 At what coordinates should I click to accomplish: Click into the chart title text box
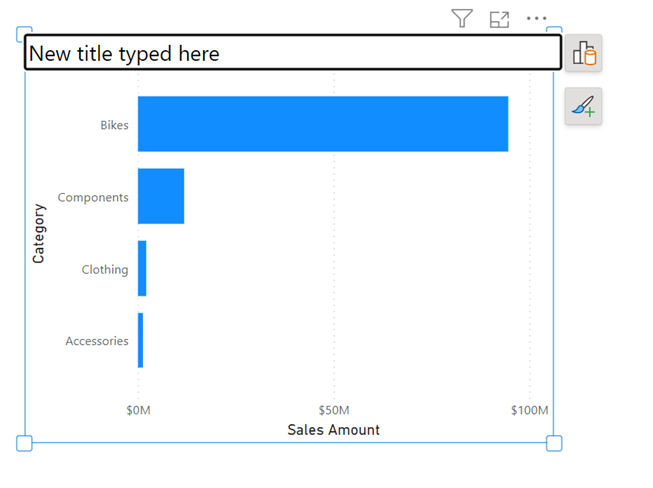(x=292, y=53)
